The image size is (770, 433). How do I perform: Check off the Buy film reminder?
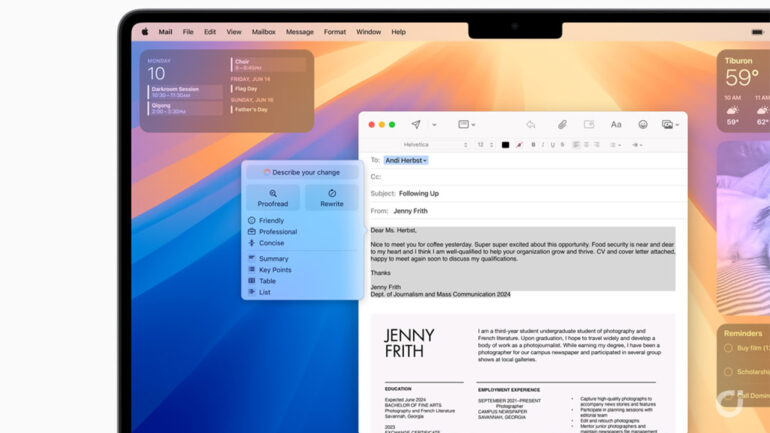pos(727,348)
